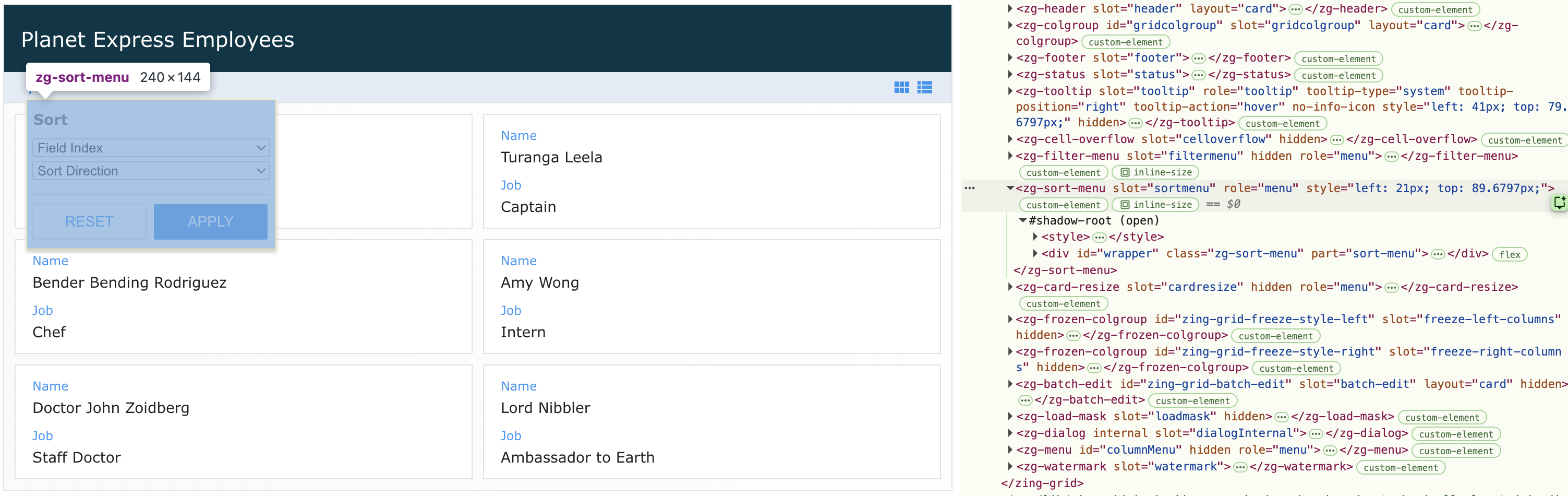Expand the zg-card-resize node arrow
The image size is (1568, 496).
1010,287
